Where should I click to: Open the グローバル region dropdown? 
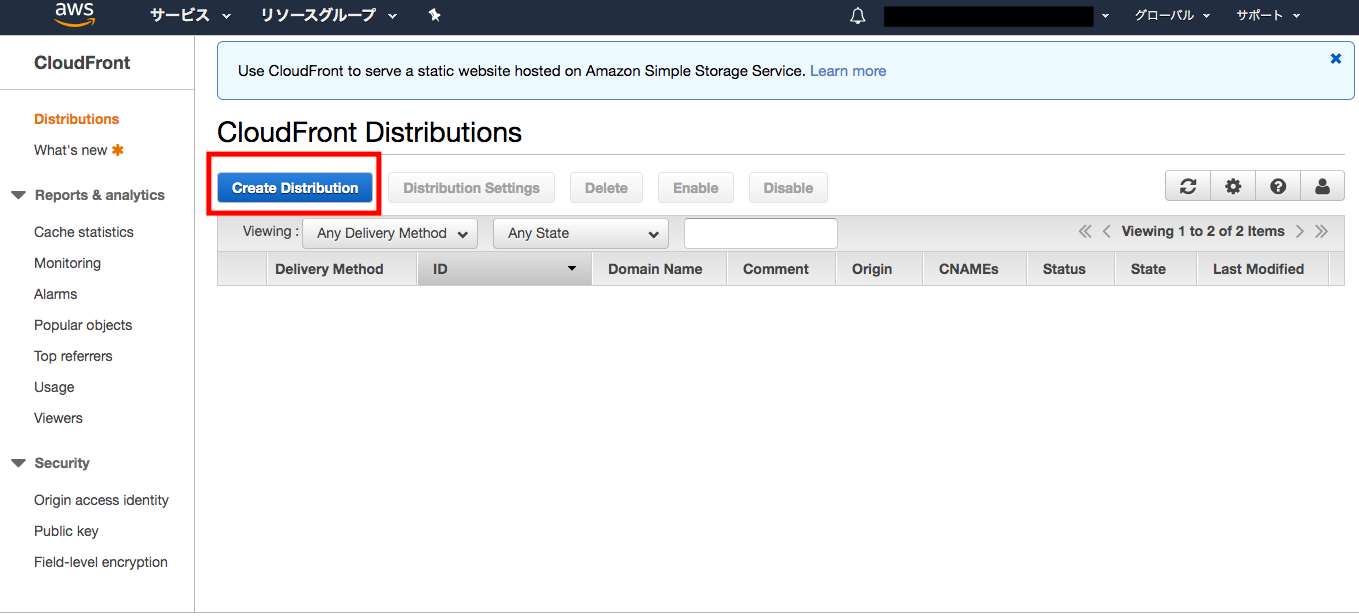coord(1172,15)
